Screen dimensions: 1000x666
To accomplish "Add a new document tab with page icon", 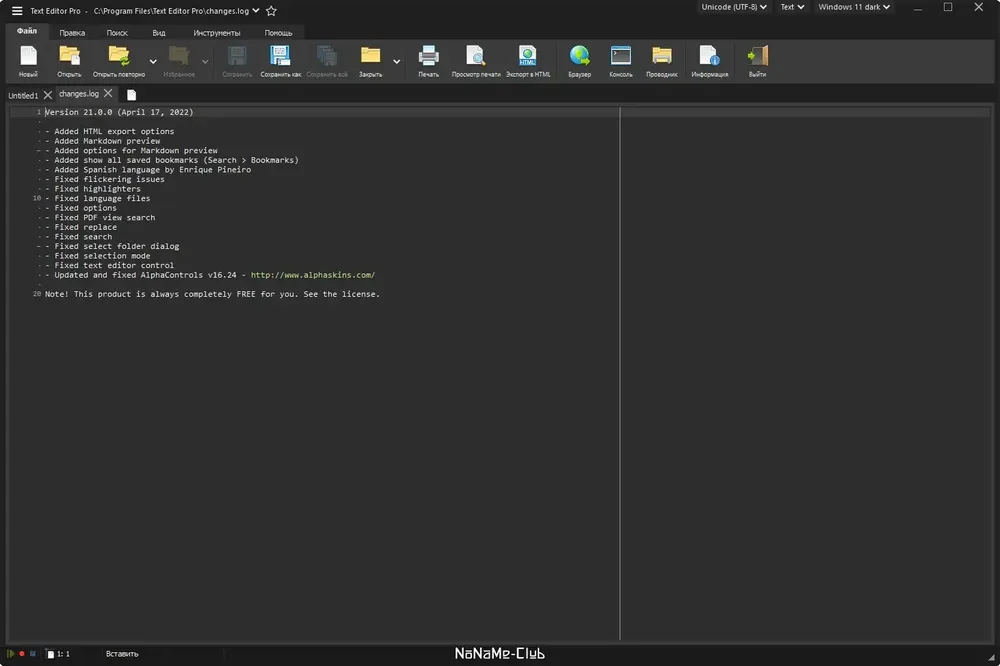I will (x=131, y=95).
